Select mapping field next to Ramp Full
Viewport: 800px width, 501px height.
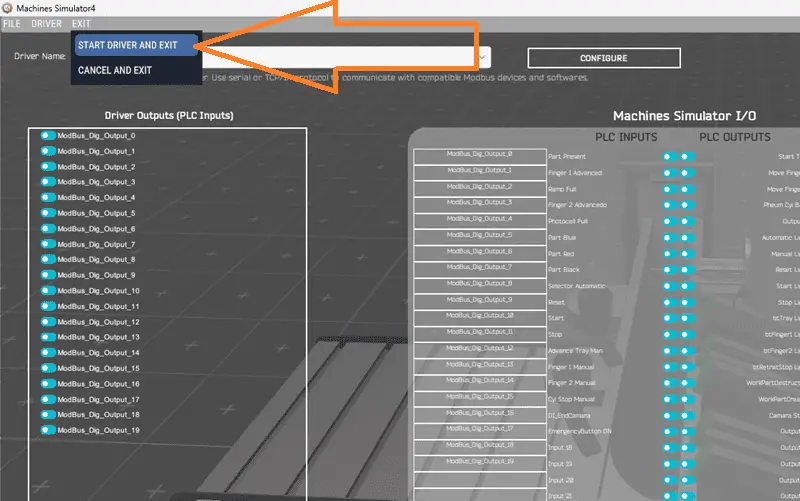(x=480, y=189)
